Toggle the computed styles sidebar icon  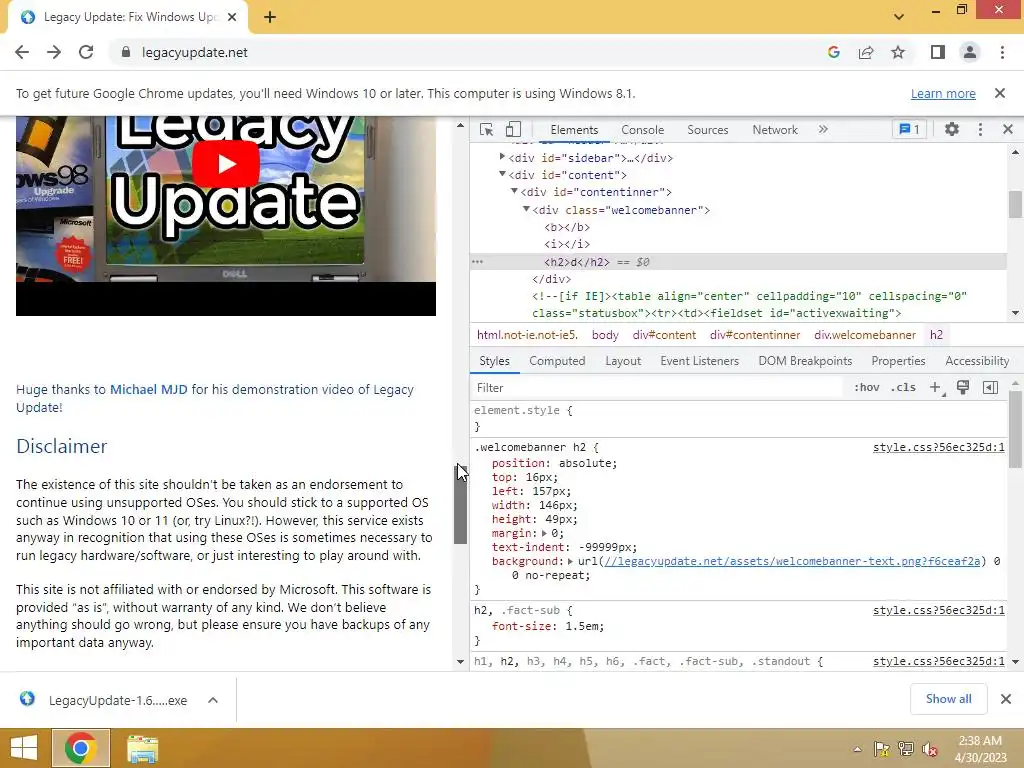990,387
